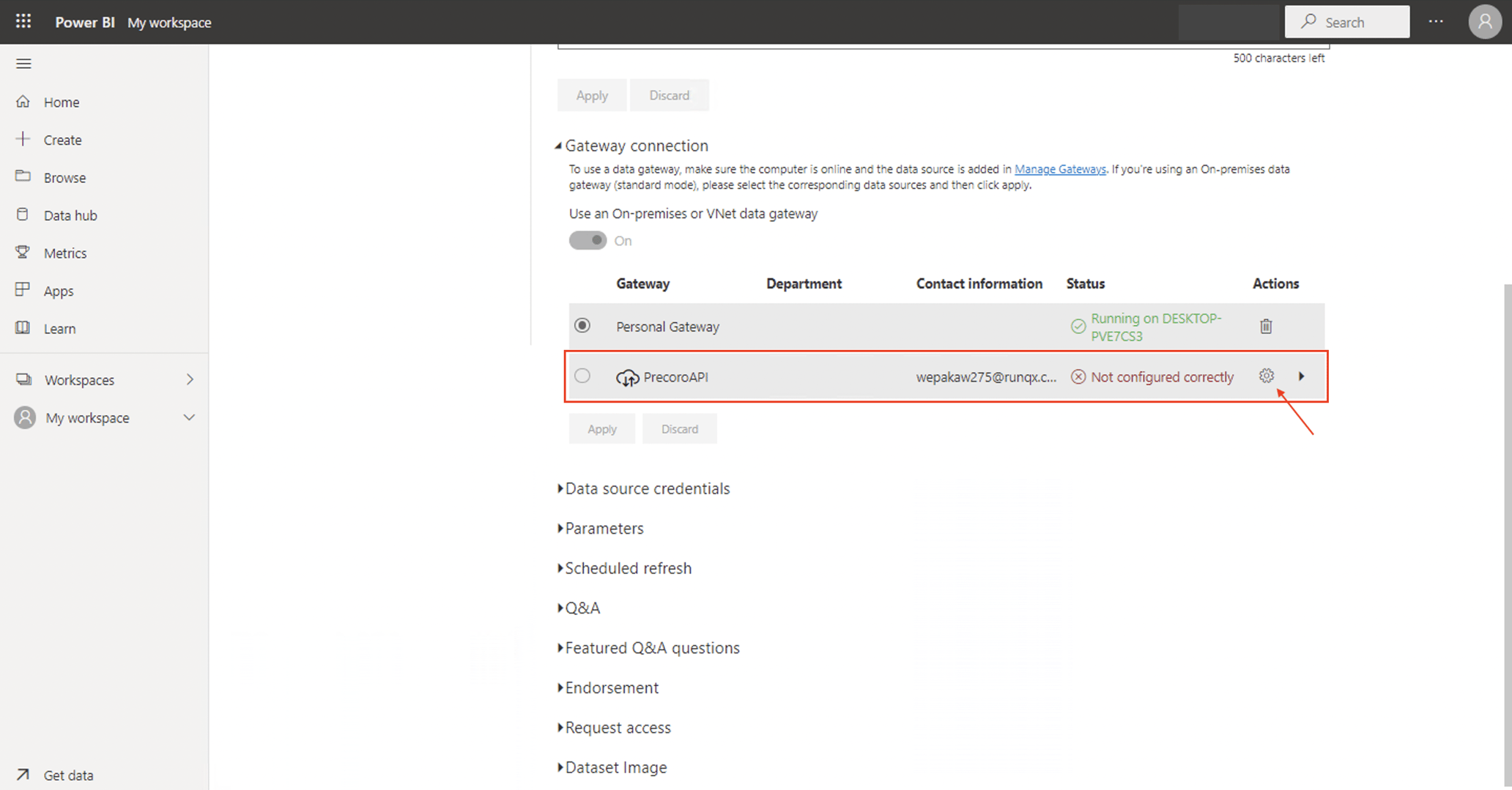Image resolution: width=1512 pixels, height=790 pixels.
Task: Turn off the On-premises data gateway toggle
Action: 588,240
